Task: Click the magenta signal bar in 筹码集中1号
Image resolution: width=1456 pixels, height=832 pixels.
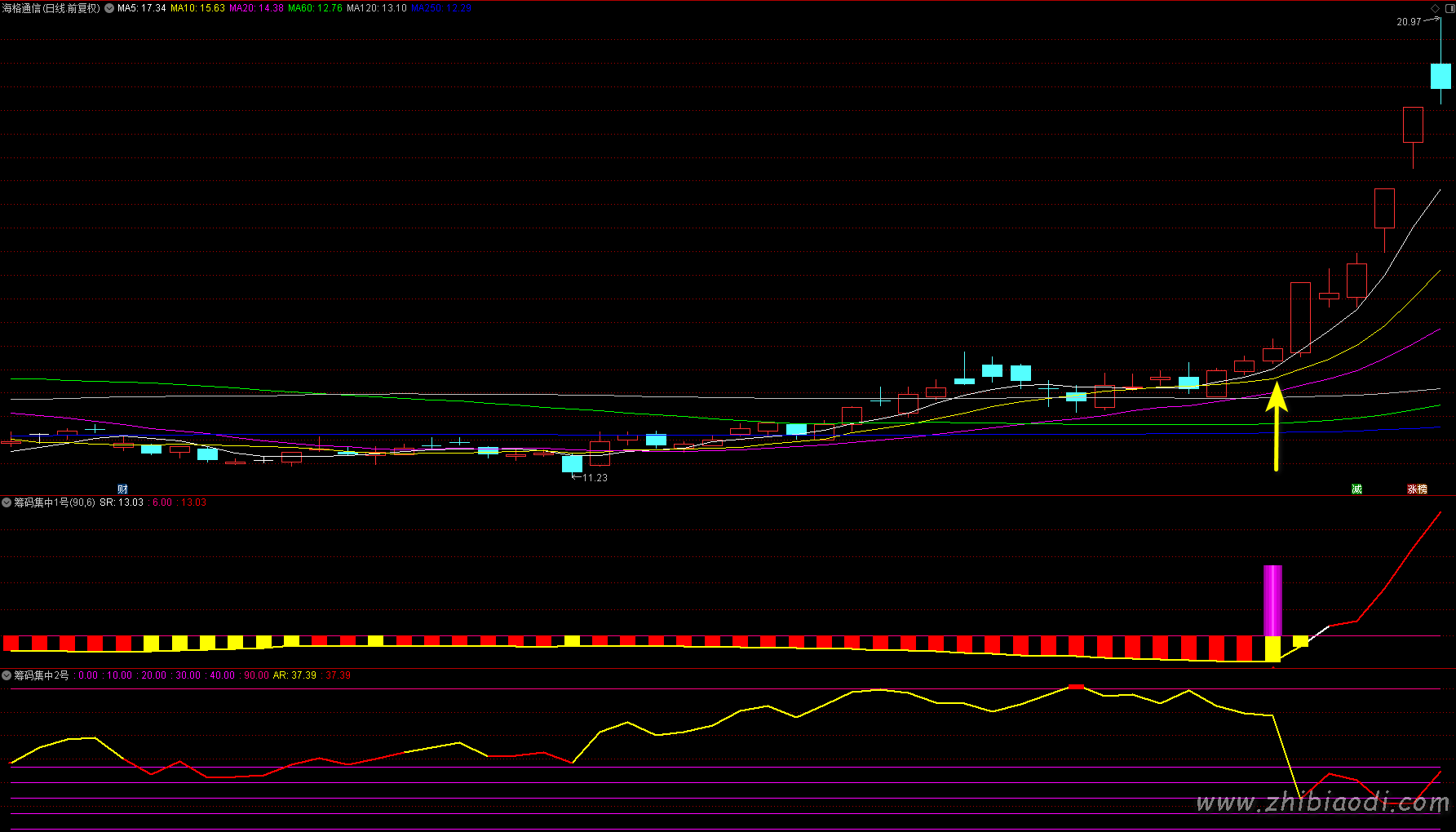Action: (1272, 600)
